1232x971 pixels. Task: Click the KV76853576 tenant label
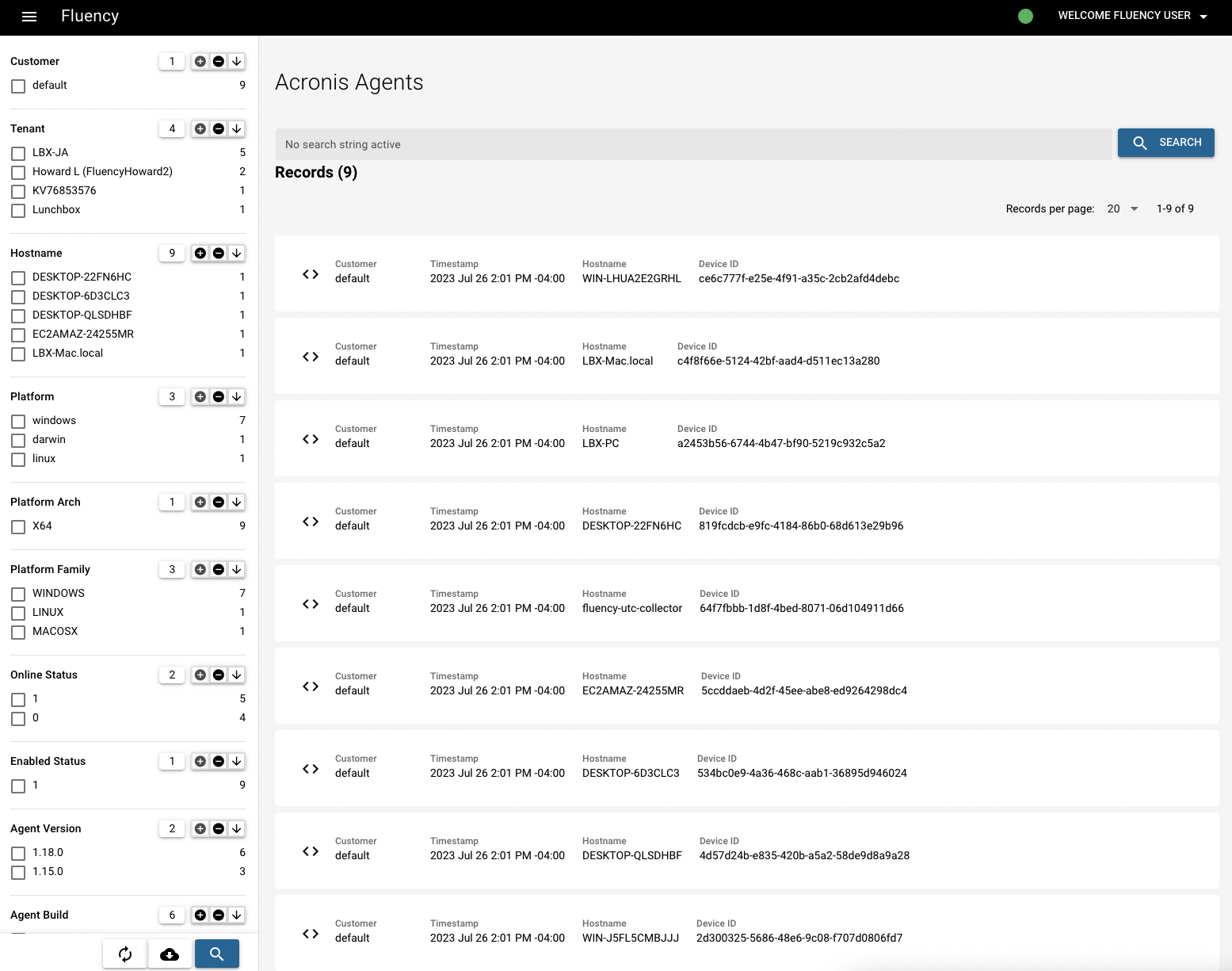pos(64,190)
